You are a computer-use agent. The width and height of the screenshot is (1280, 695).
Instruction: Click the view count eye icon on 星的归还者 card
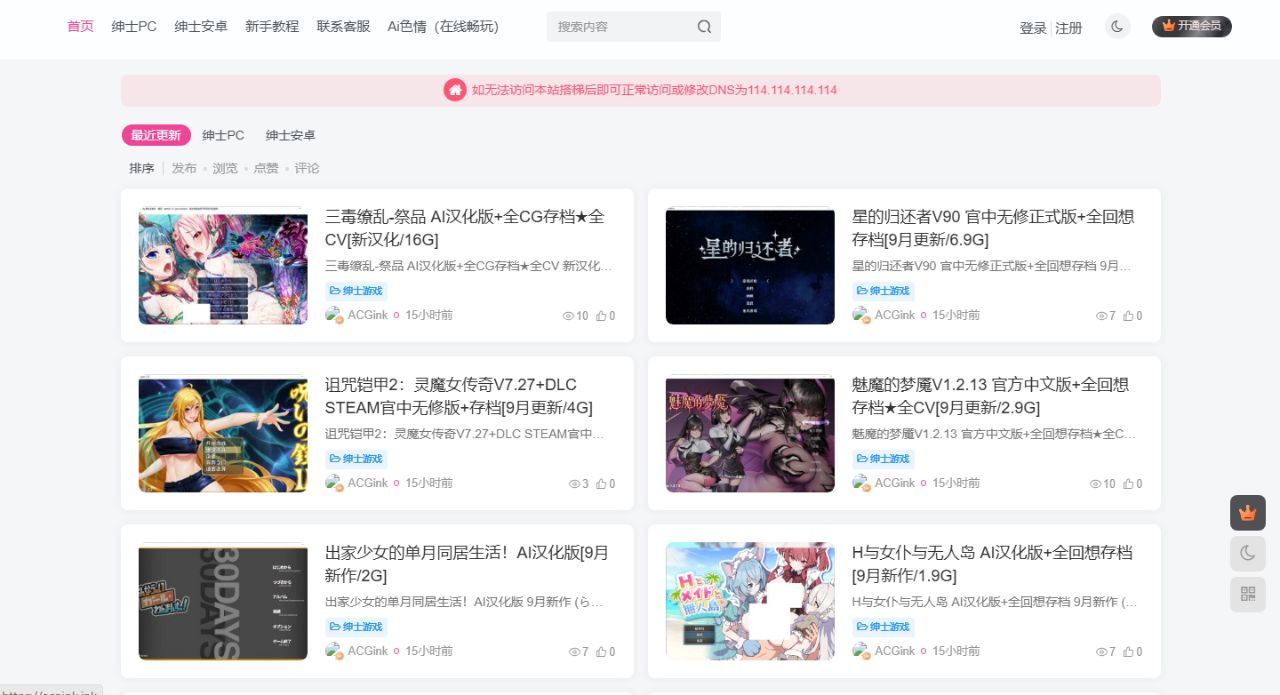[1102, 316]
